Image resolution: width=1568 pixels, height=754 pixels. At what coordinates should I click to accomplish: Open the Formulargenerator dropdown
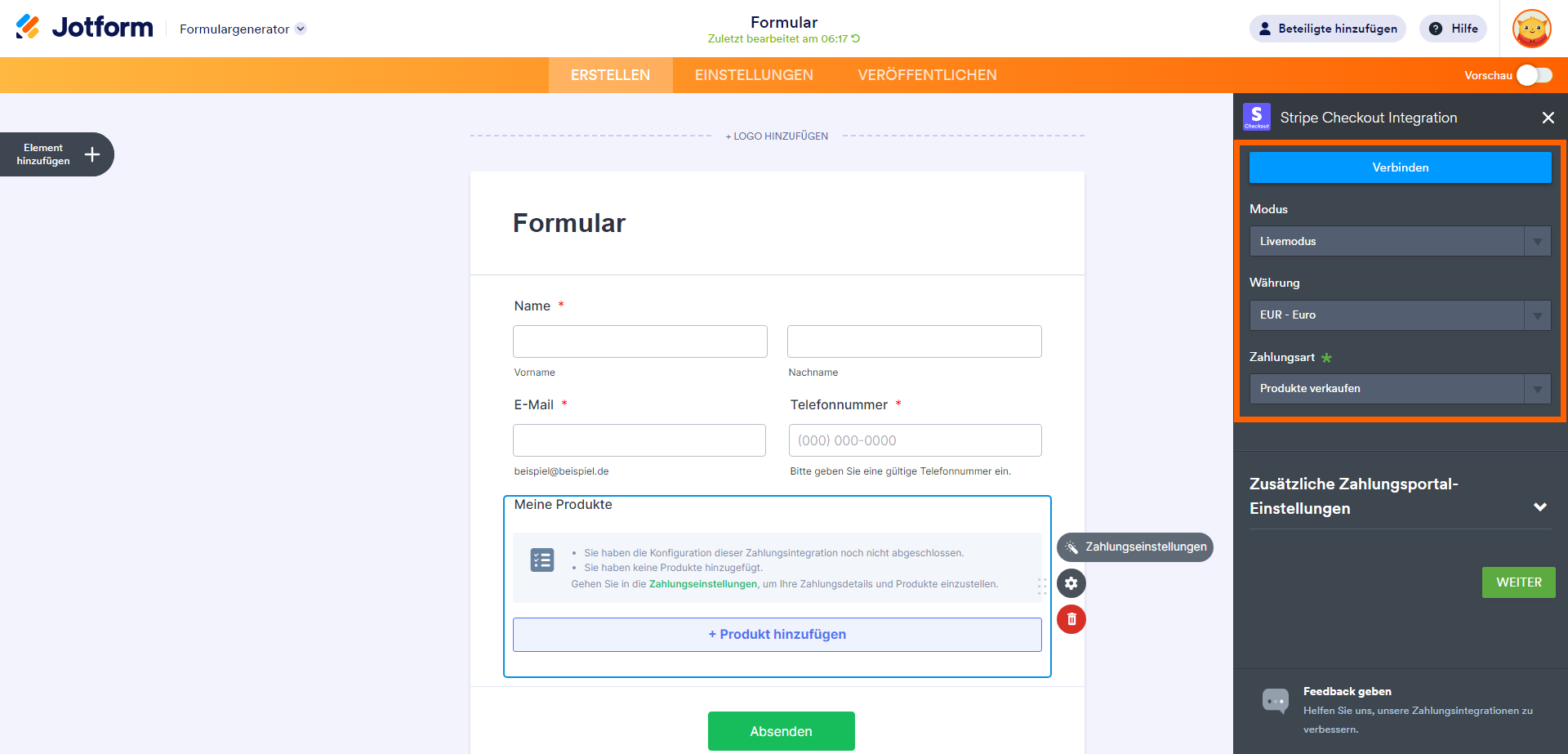coord(243,29)
